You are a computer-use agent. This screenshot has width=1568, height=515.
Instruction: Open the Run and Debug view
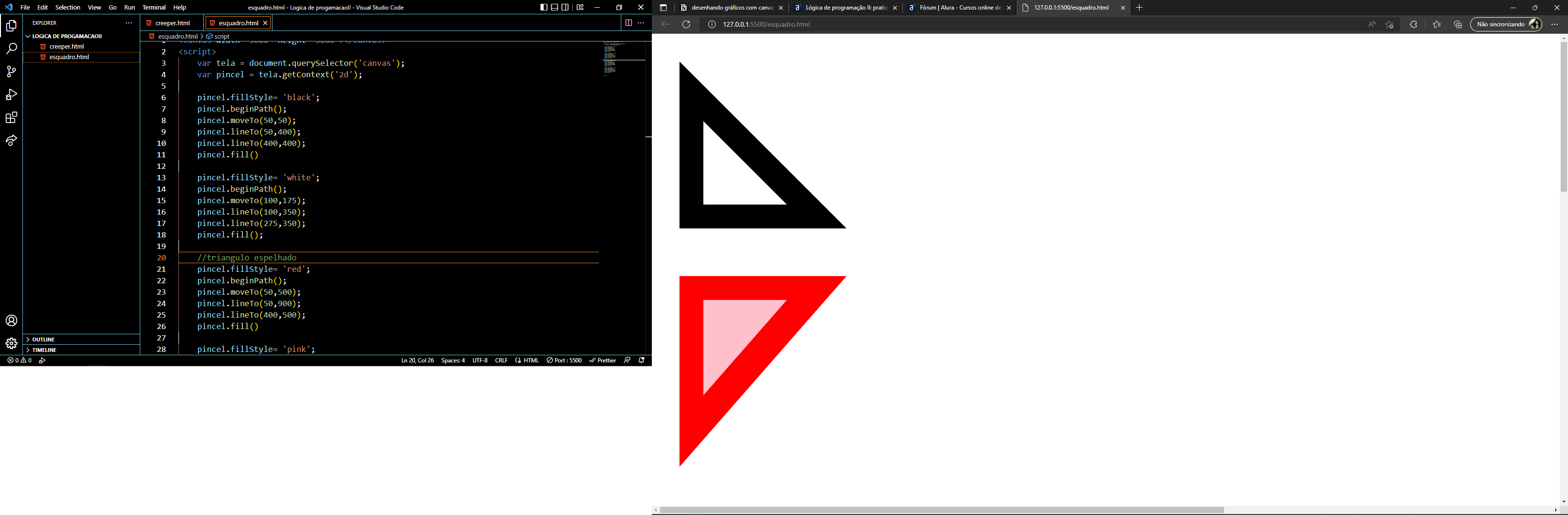pyautogui.click(x=11, y=94)
